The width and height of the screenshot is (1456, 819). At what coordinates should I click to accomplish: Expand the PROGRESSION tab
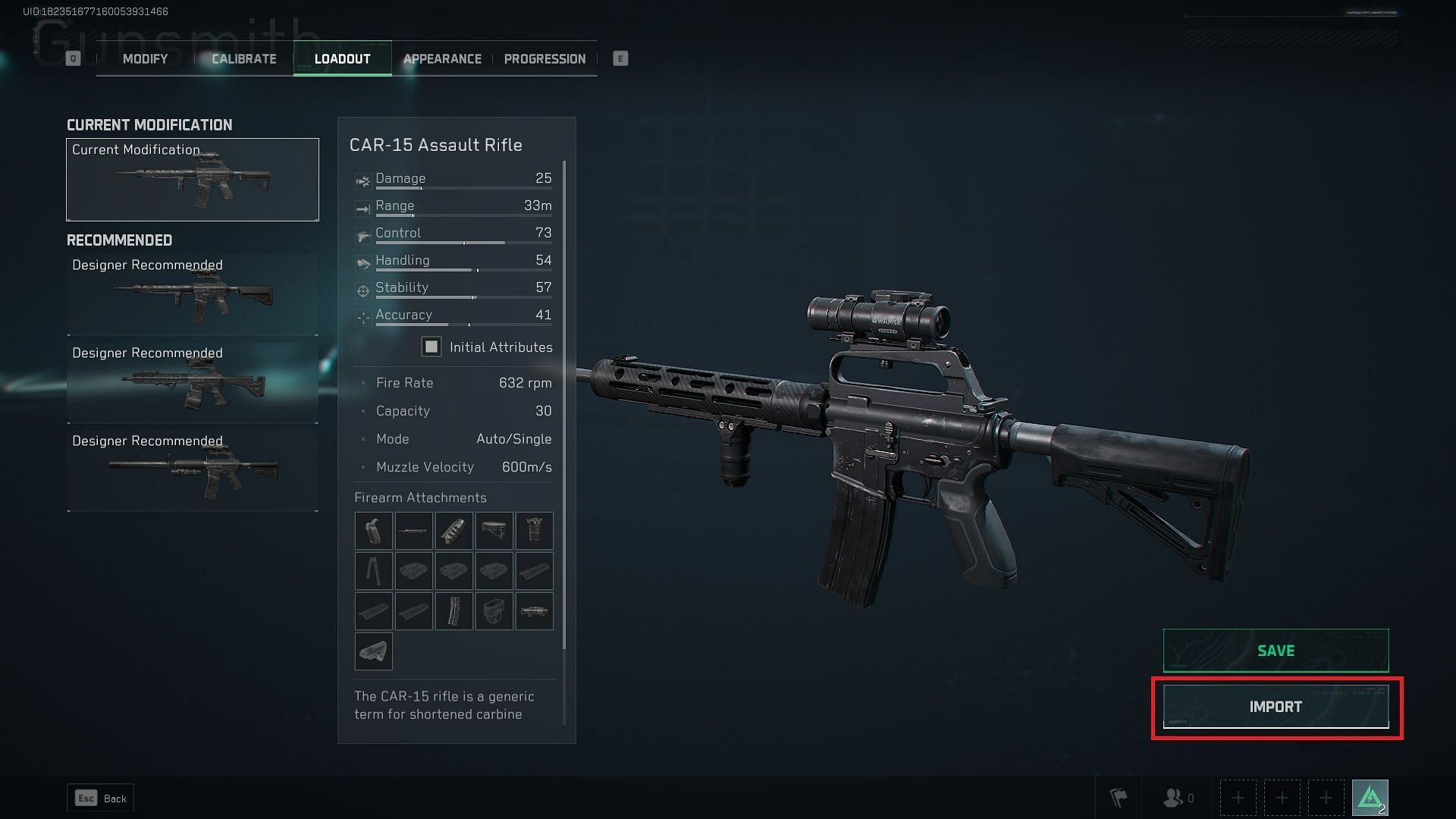coord(544,58)
